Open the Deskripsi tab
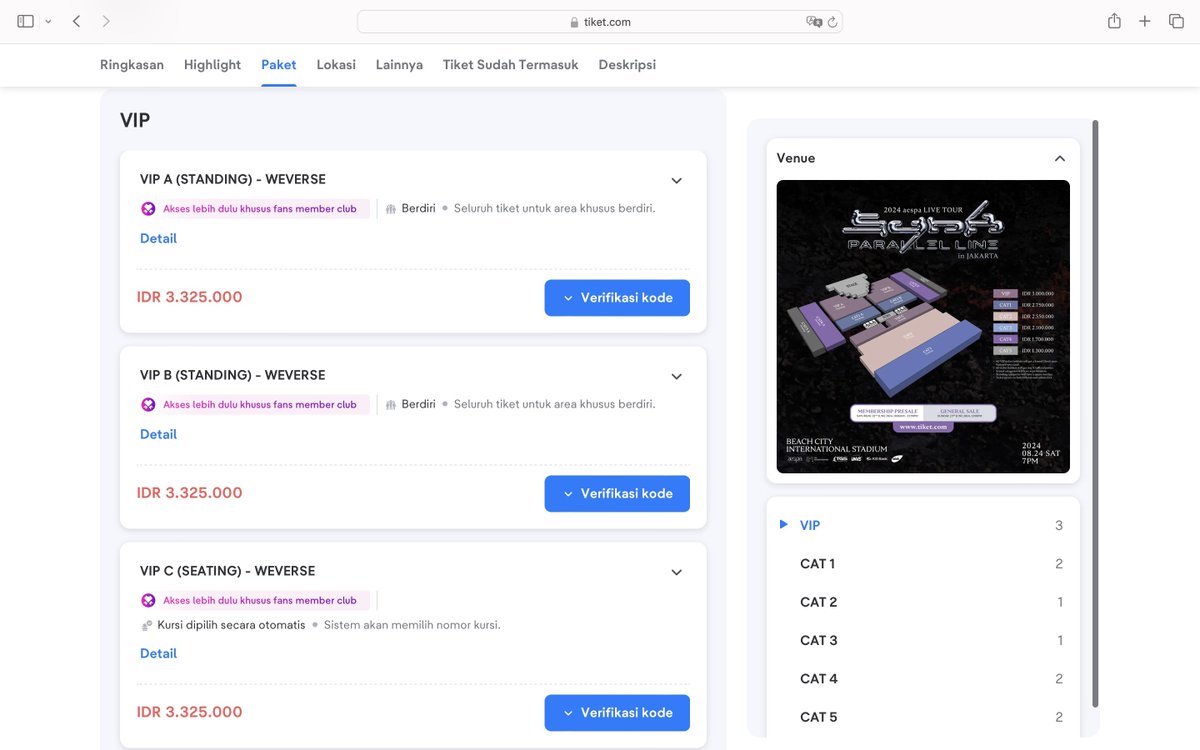The height and width of the screenshot is (750, 1200). (x=627, y=65)
